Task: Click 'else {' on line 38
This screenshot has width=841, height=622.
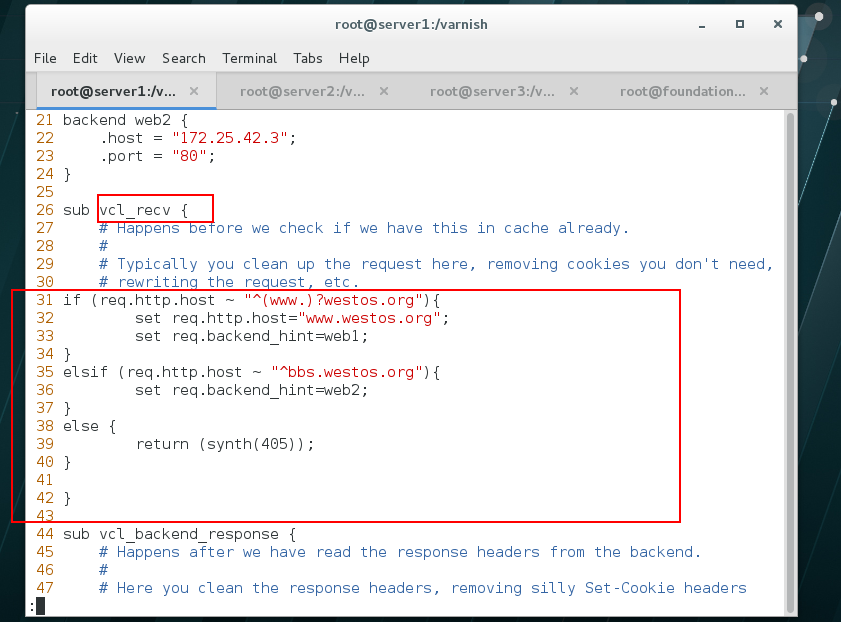Action: (90, 426)
